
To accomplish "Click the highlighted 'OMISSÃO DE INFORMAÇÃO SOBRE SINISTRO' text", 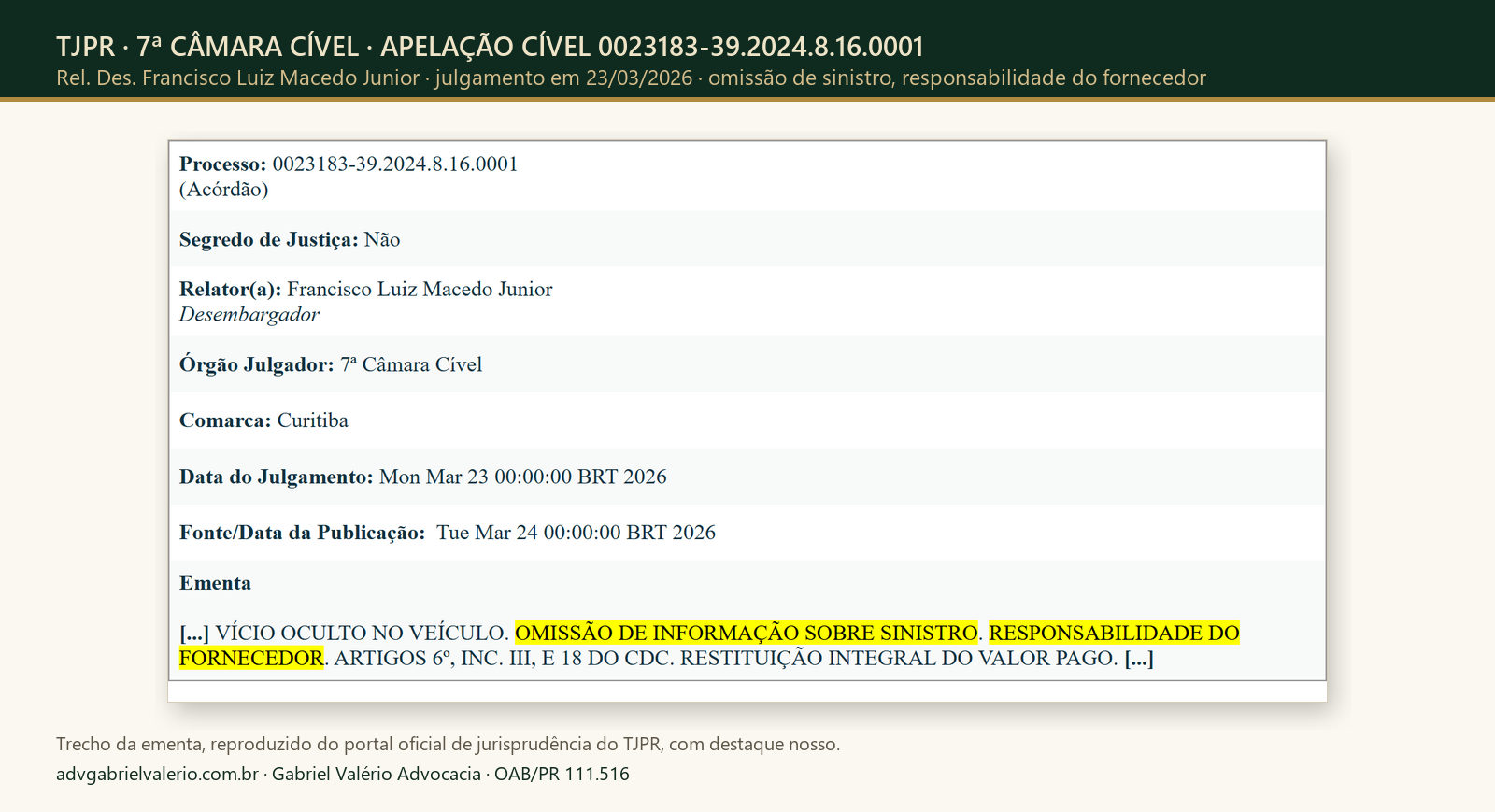I will [747, 634].
